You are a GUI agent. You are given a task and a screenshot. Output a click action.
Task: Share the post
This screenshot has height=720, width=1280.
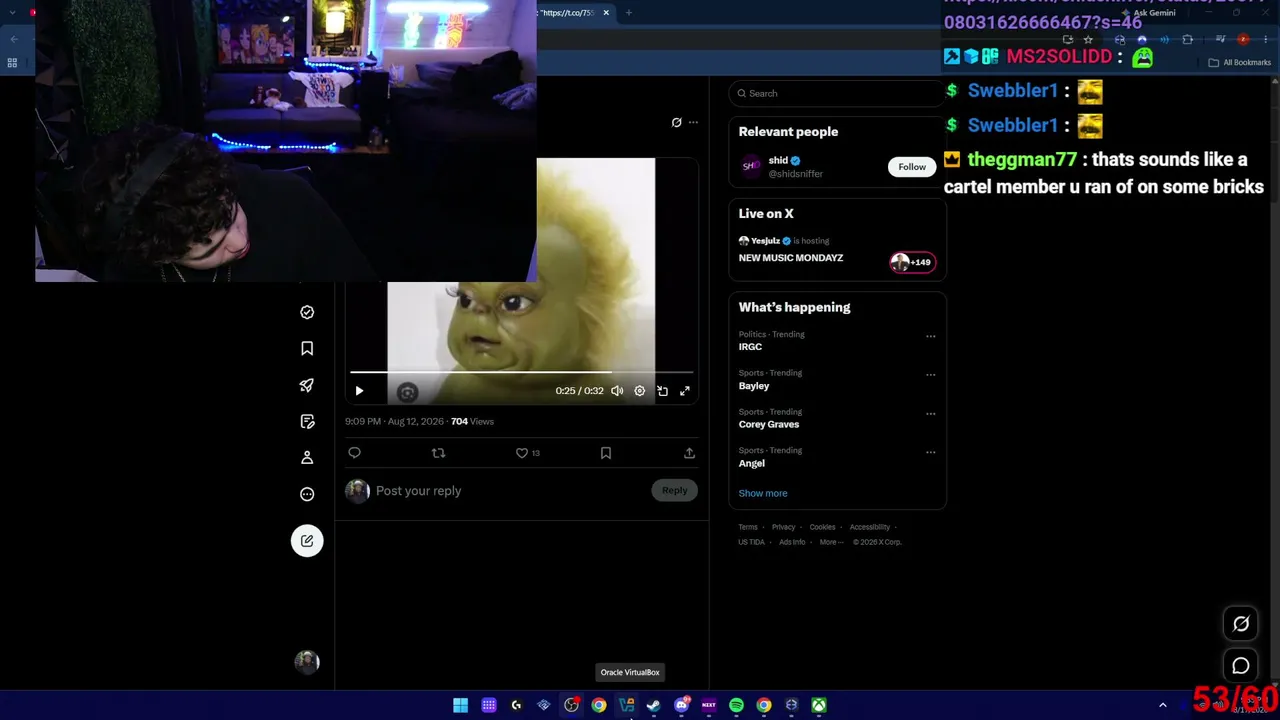(x=689, y=453)
